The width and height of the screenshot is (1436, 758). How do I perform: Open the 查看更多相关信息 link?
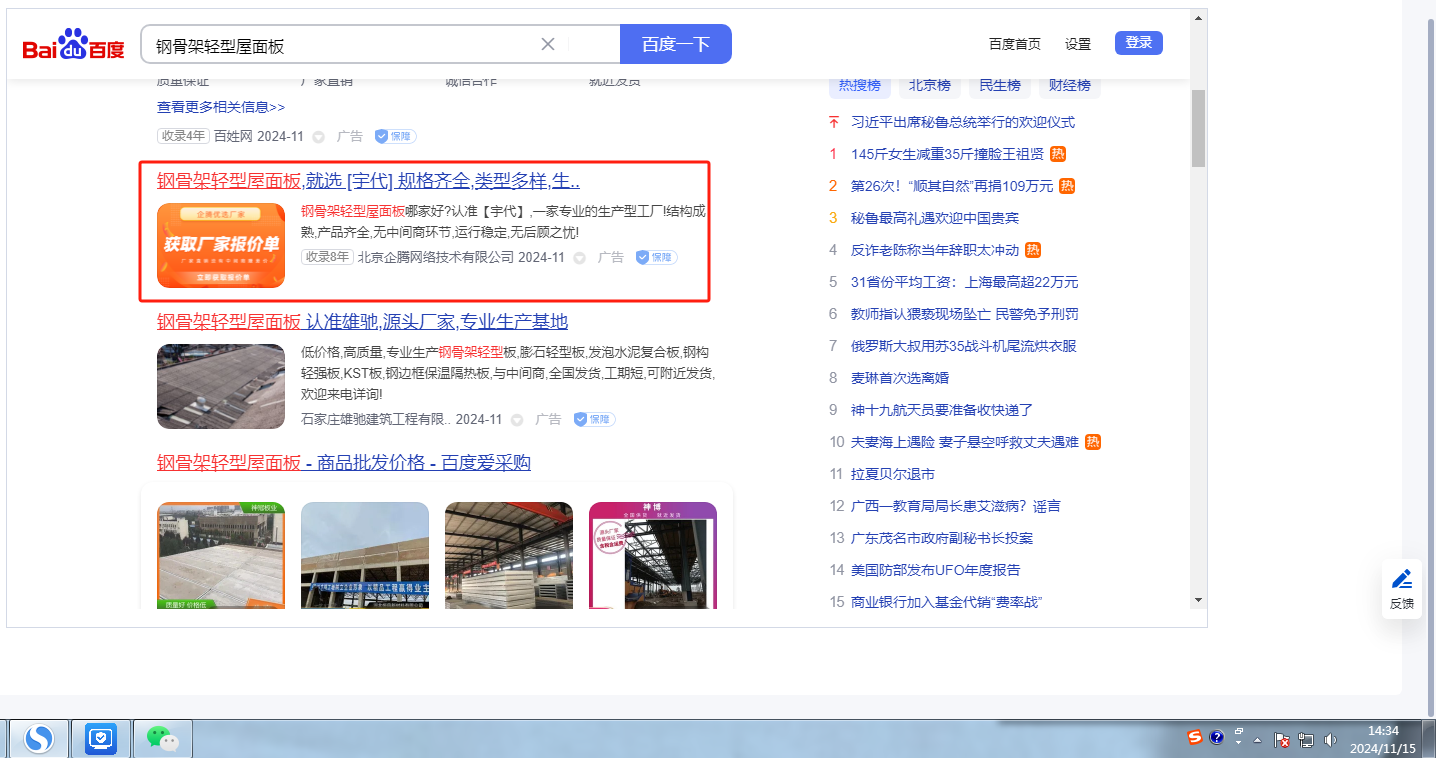(x=220, y=107)
